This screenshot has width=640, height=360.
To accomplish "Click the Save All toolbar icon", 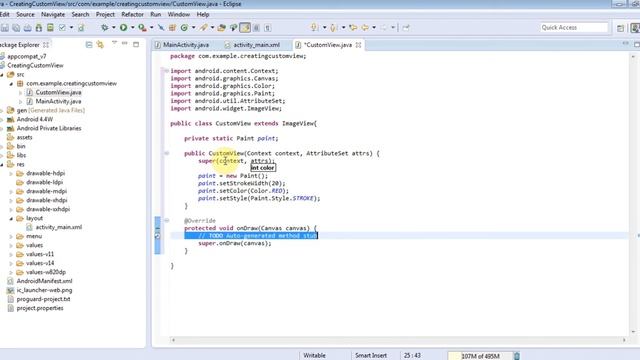I will click(16, 28).
